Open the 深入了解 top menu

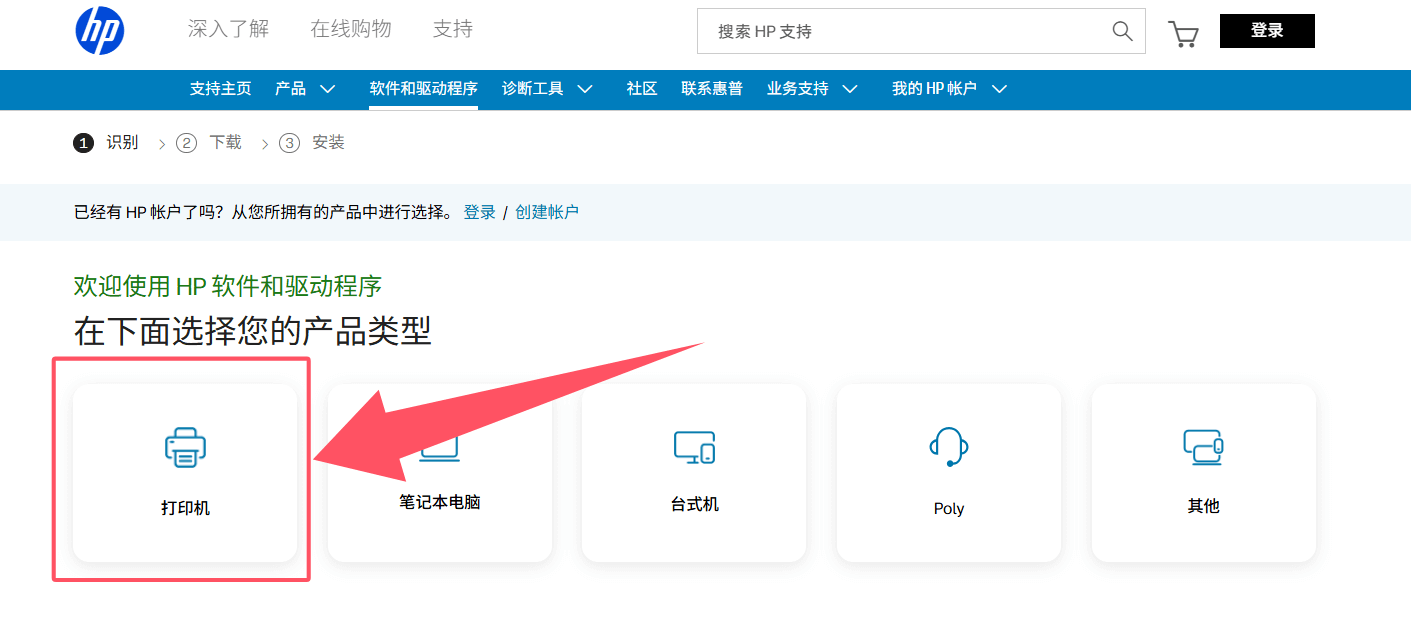coord(229,29)
